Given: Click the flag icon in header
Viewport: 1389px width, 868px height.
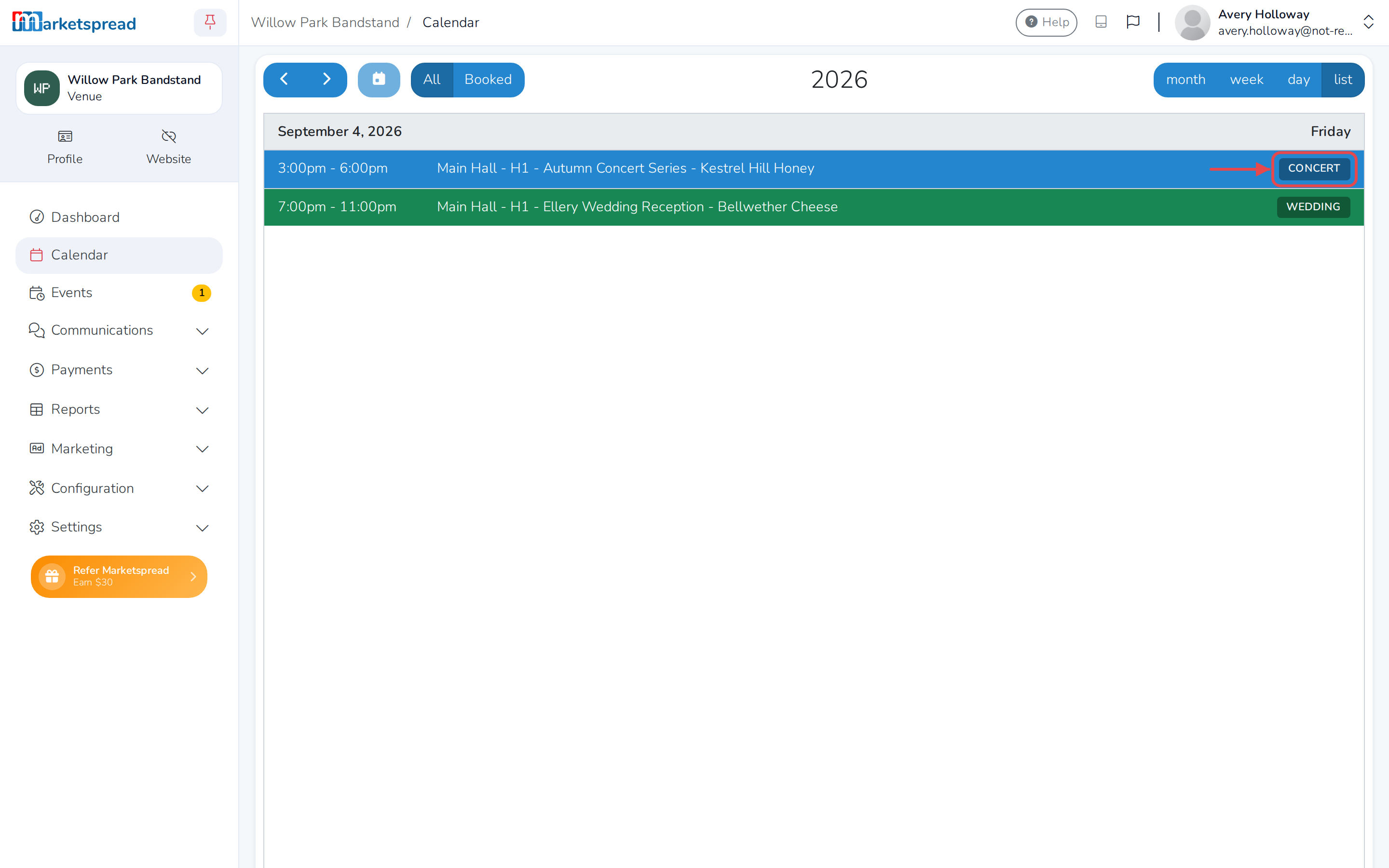Looking at the screenshot, I should click(1133, 22).
